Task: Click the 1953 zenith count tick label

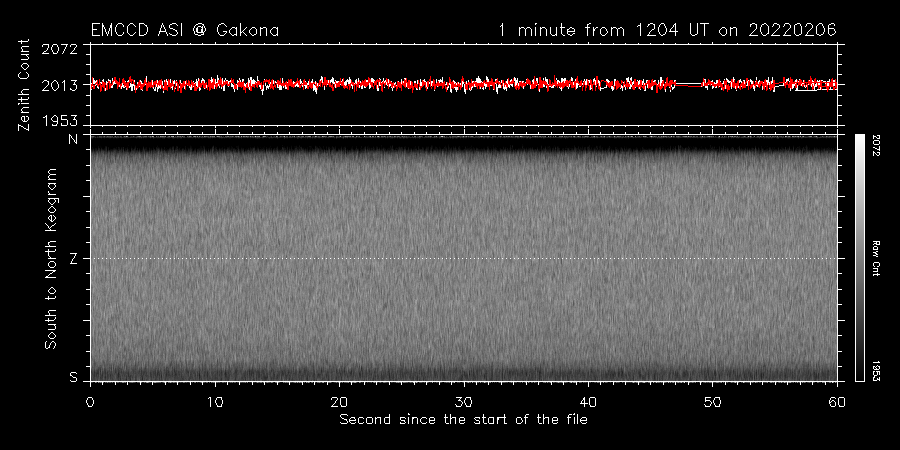Action: pos(60,120)
